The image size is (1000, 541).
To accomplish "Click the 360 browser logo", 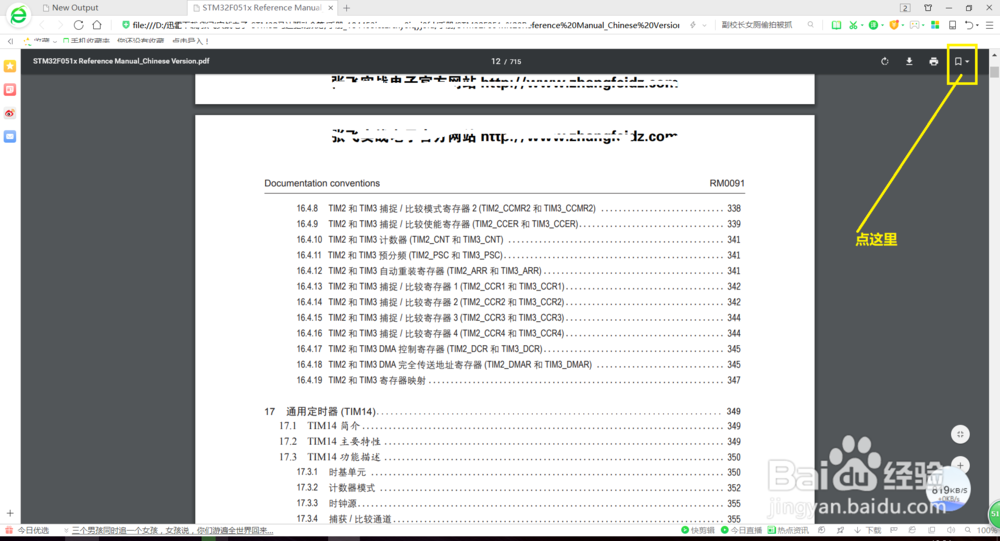I will click(x=18, y=15).
